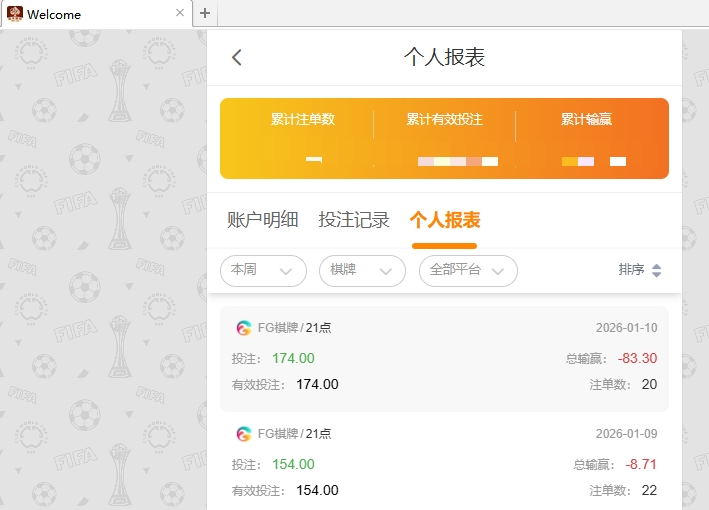Toggle the 排序 sort order
The width and height of the screenshot is (709, 510).
(x=640, y=270)
